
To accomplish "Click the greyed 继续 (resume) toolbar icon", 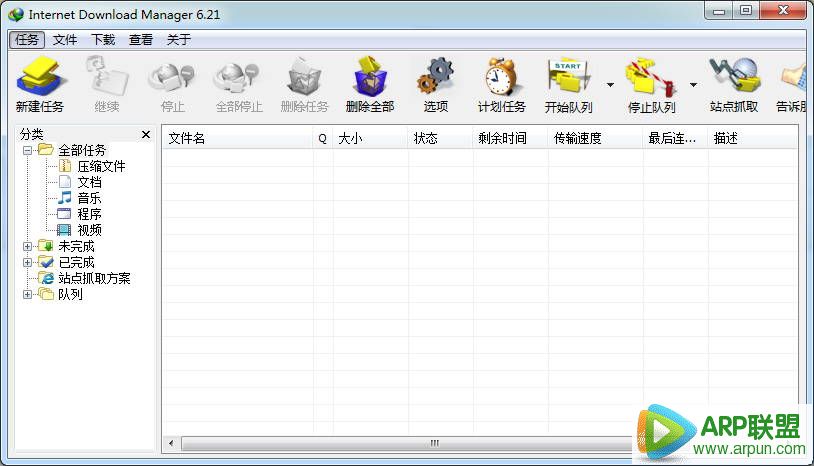I will click(x=107, y=84).
